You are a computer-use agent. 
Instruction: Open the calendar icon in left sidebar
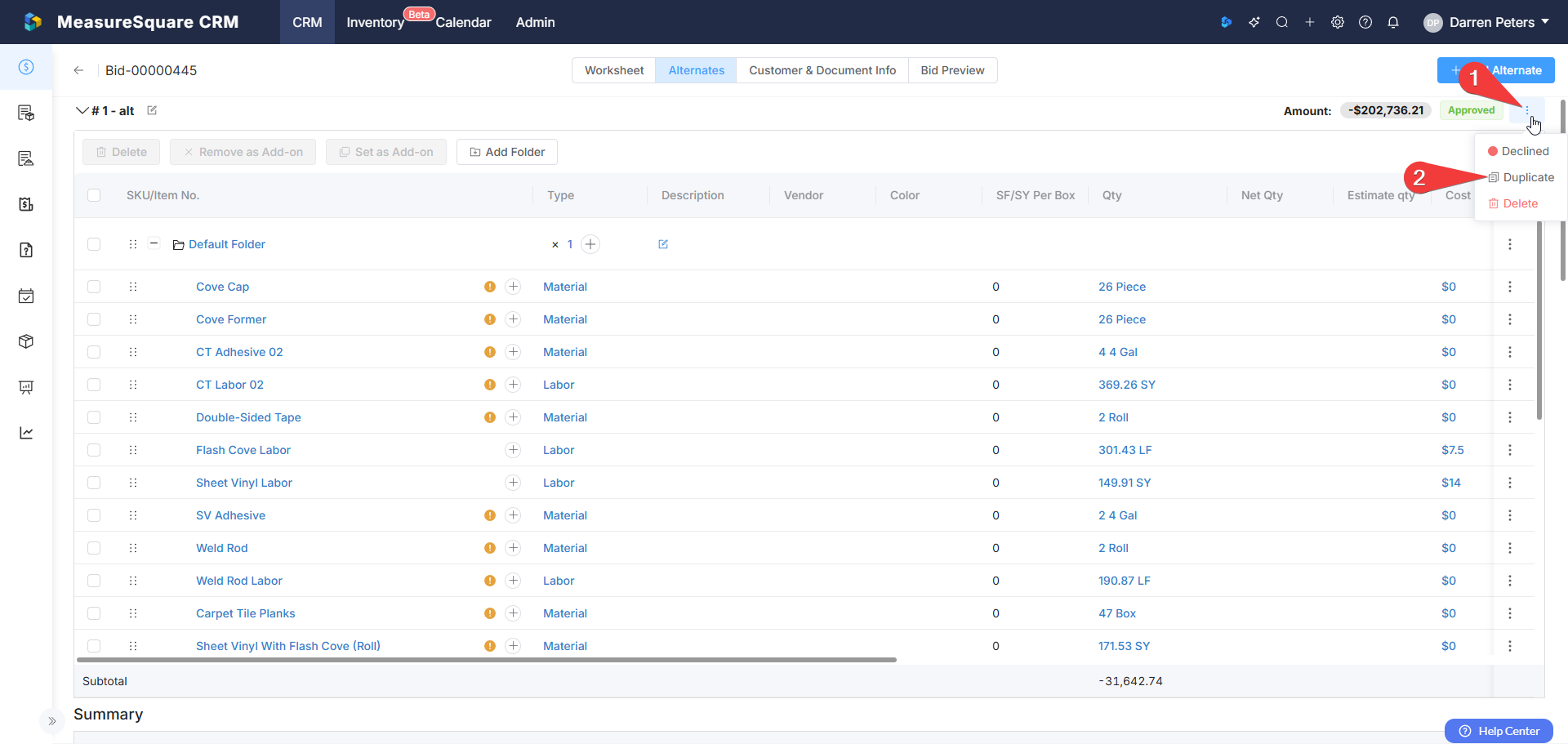pyautogui.click(x=26, y=296)
